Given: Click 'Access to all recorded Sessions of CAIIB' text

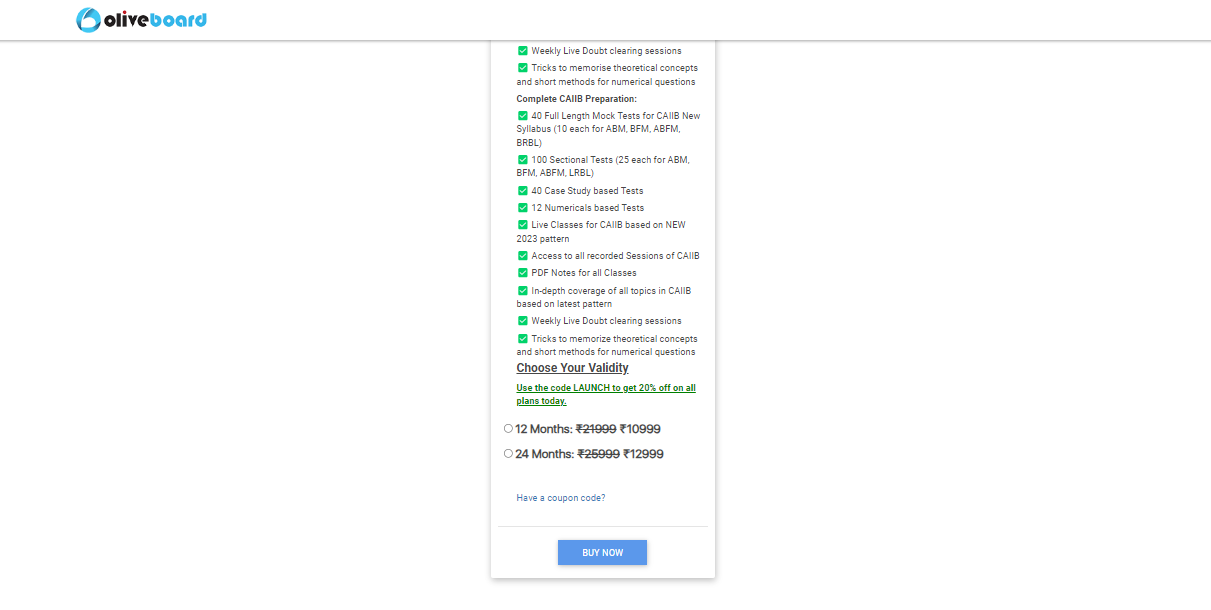Looking at the screenshot, I should (615, 256).
